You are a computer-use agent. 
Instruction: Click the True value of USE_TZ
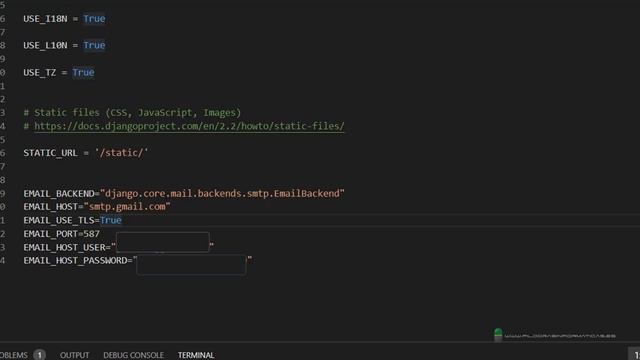click(x=83, y=72)
